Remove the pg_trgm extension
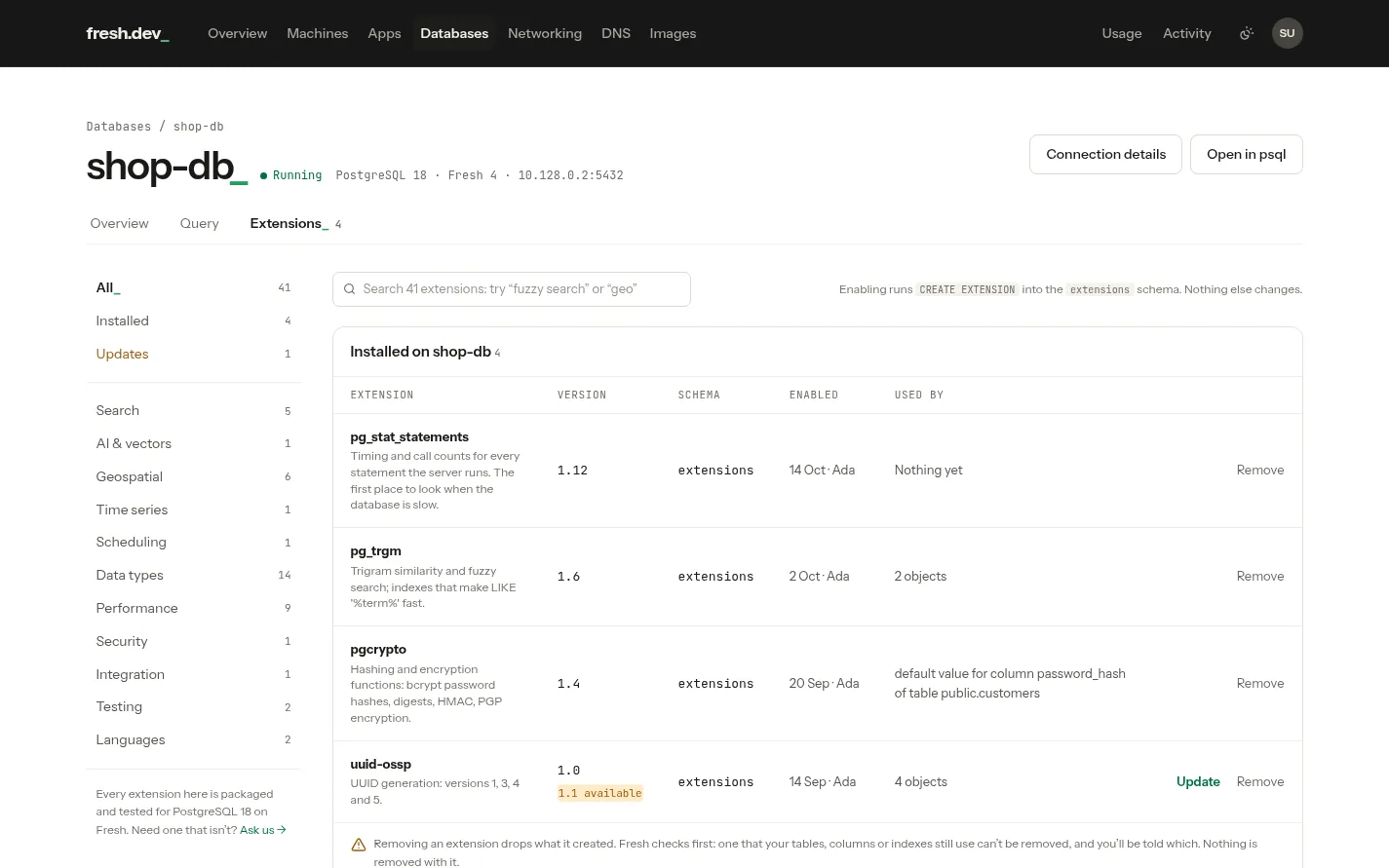 [x=1259, y=576]
